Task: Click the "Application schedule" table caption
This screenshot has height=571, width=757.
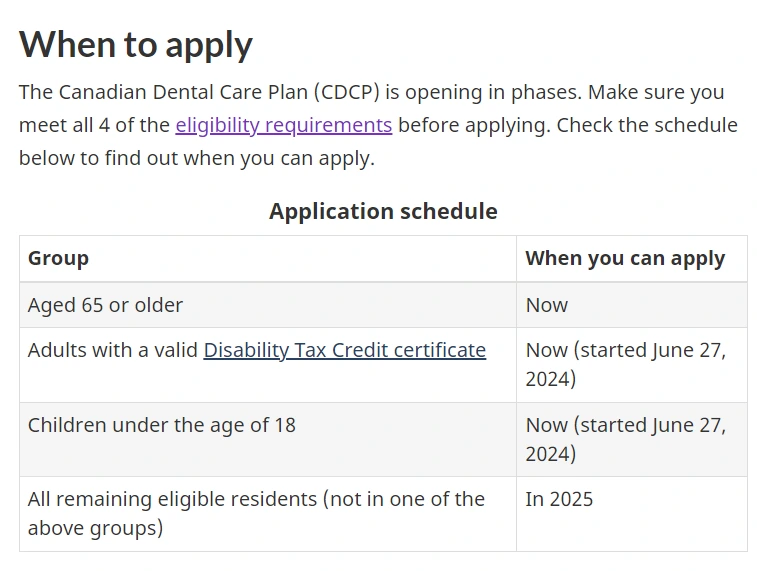Action: click(x=383, y=211)
